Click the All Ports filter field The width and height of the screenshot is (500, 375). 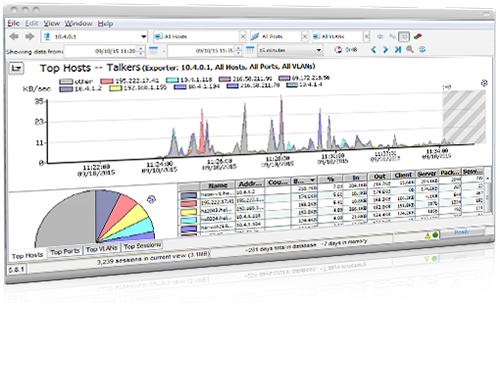pos(276,36)
